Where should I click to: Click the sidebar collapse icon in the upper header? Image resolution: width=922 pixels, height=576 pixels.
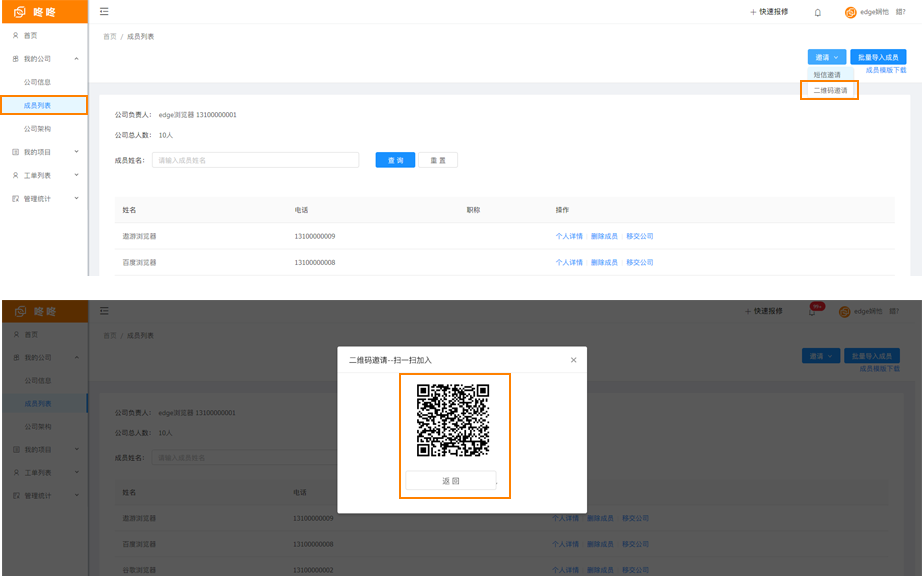(x=104, y=12)
